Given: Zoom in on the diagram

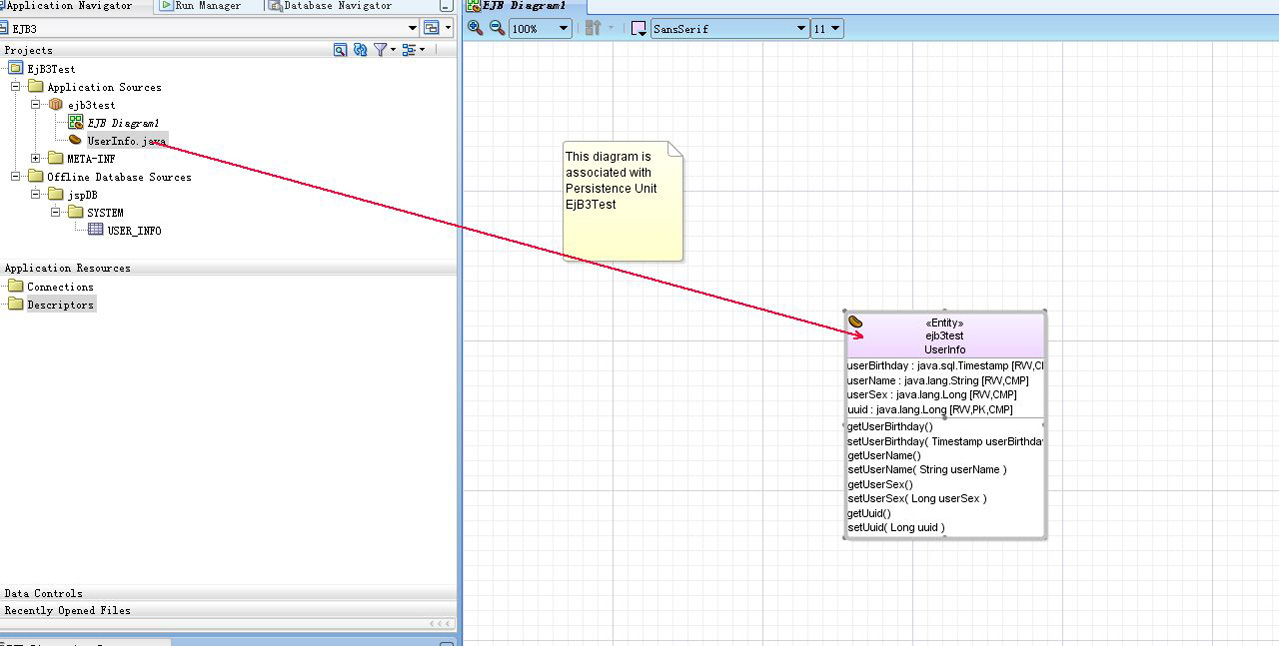Looking at the screenshot, I should (475, 28).
